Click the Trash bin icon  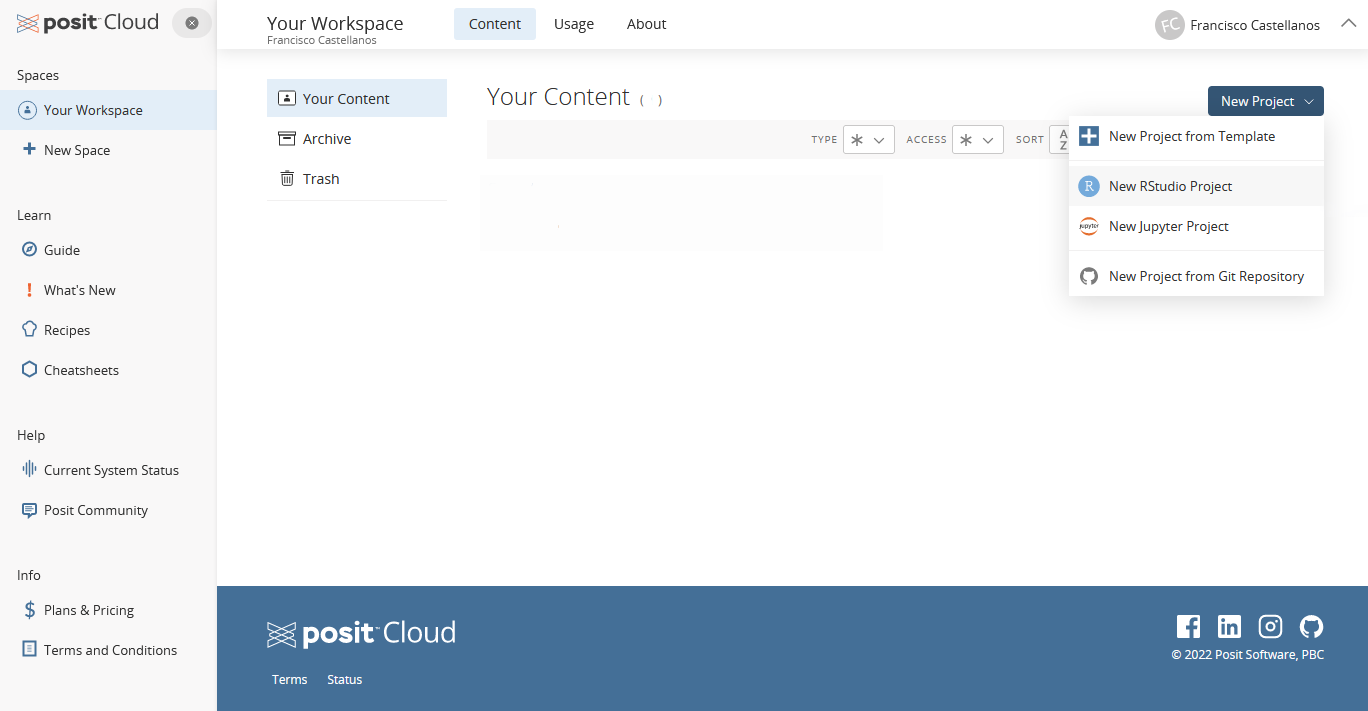point(287,178)
